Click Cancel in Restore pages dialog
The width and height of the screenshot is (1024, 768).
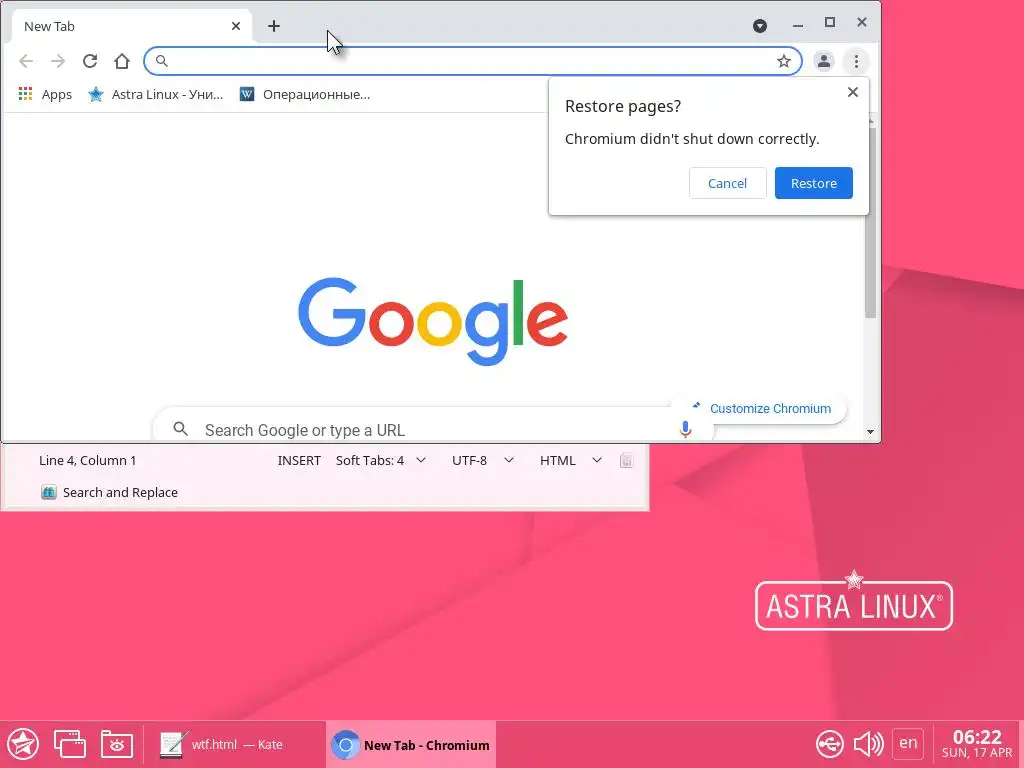point(728,183)
